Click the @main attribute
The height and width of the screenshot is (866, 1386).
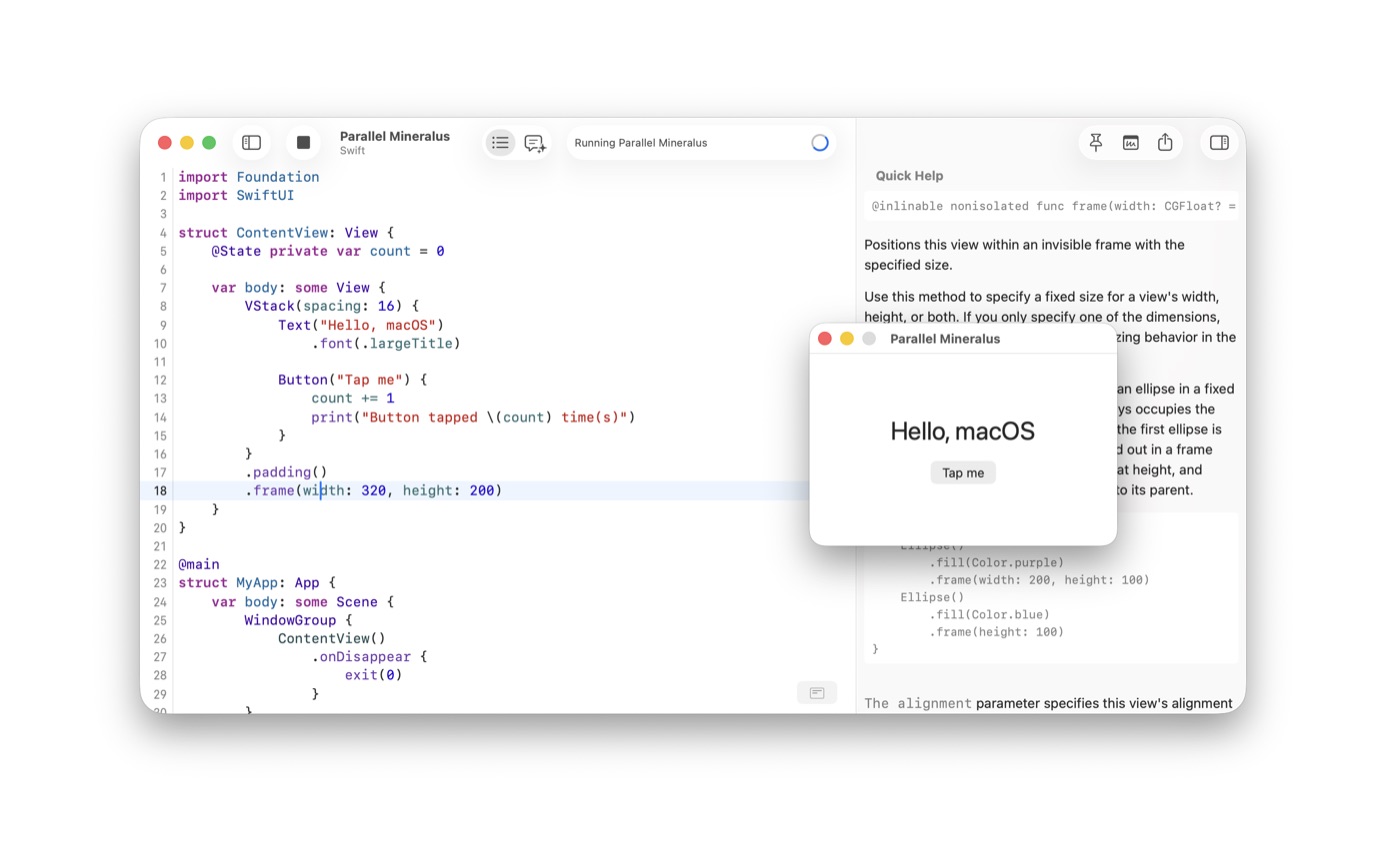[x=199, y=565]
